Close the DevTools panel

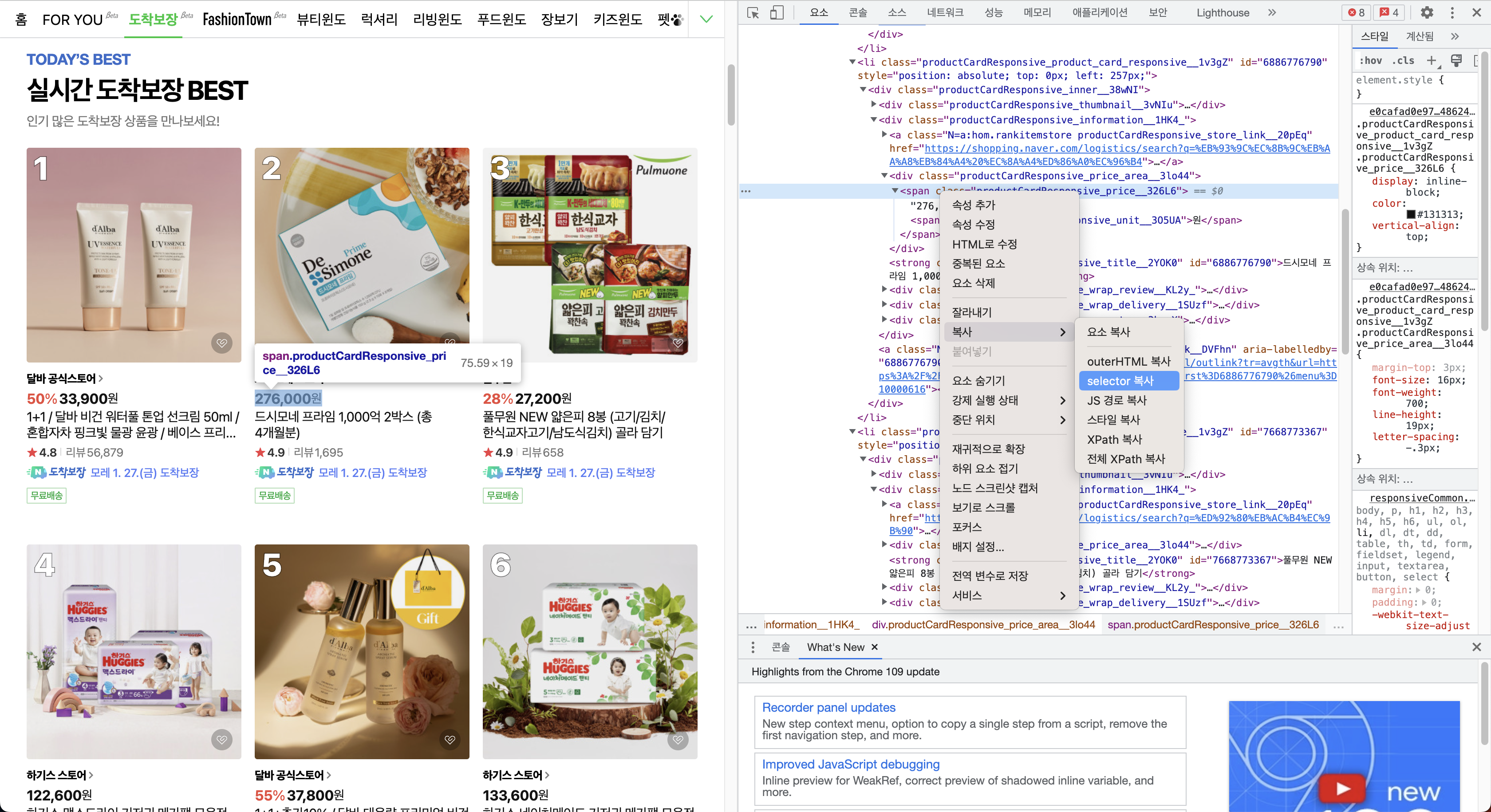(x=1476, y=13)
